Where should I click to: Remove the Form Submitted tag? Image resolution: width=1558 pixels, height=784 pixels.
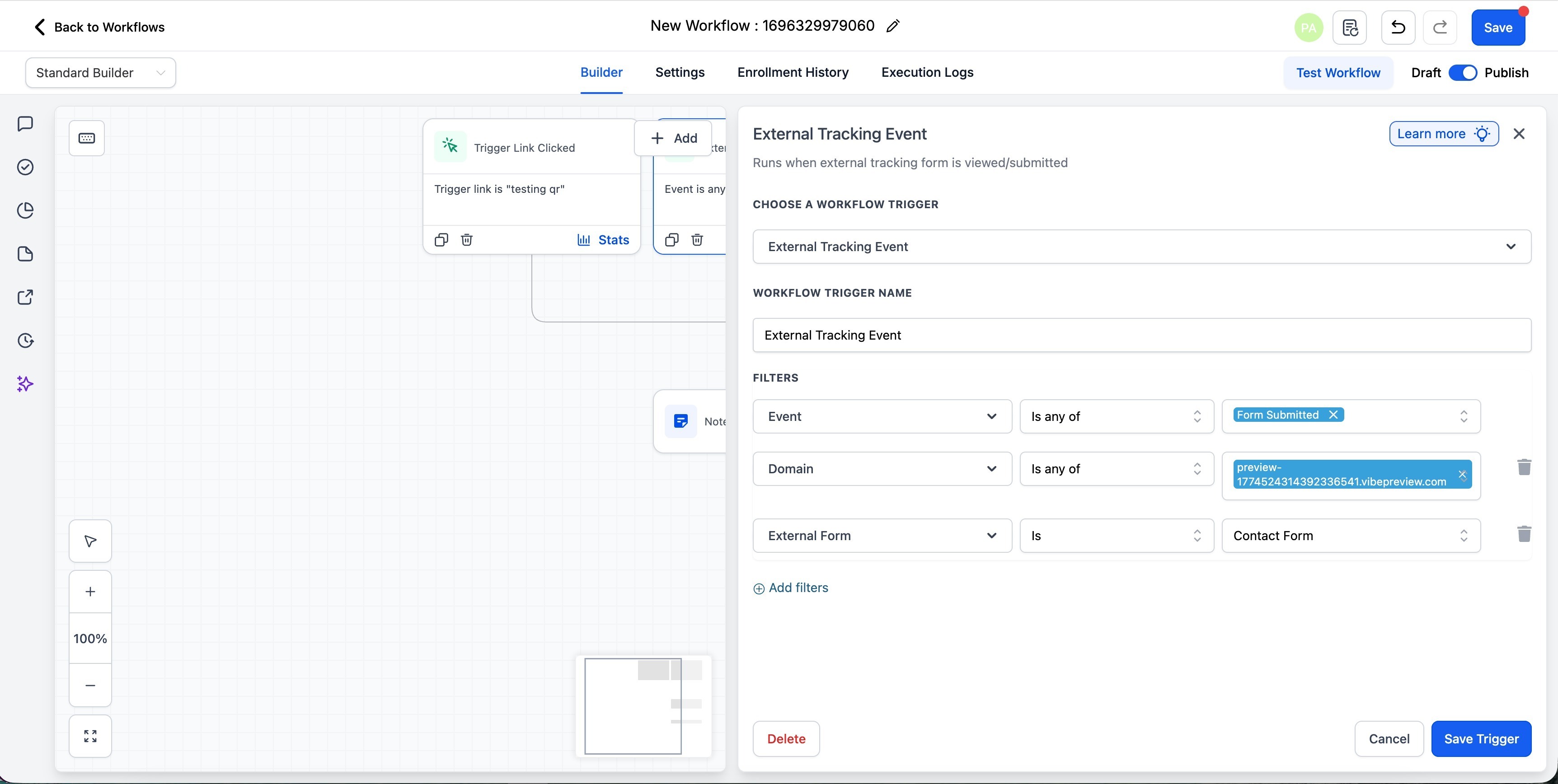(x=1333, y=415)
